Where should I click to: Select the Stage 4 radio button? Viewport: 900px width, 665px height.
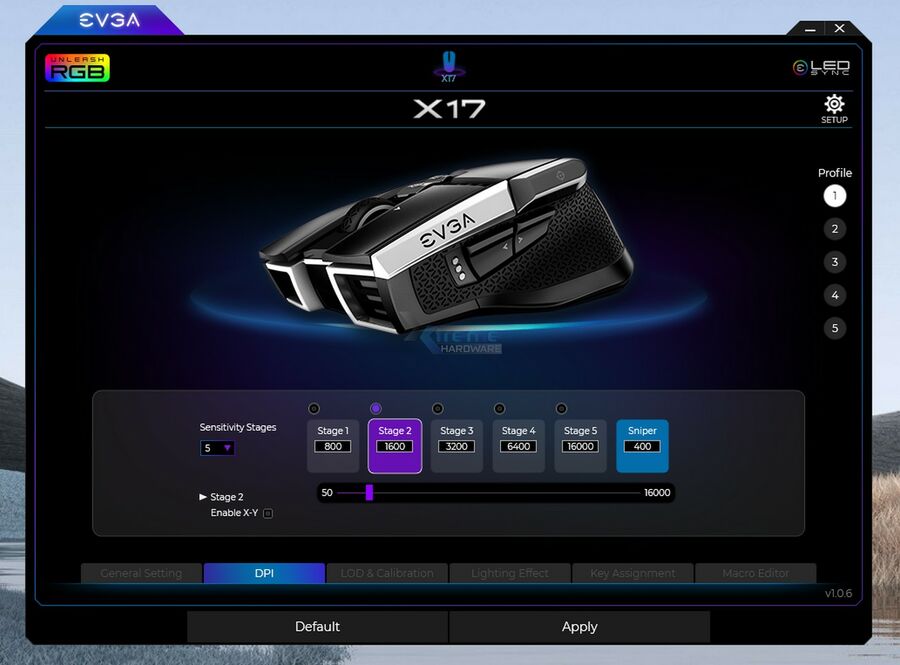coord(499,408)
